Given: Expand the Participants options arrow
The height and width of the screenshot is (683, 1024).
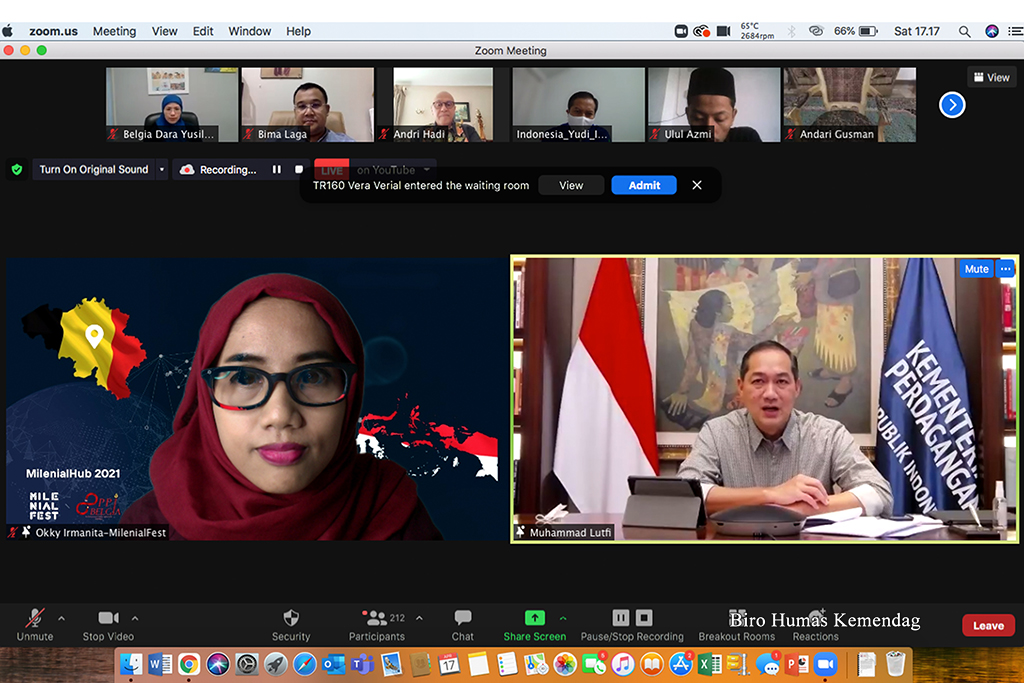Looking at the screenshot, I should 419,618.
